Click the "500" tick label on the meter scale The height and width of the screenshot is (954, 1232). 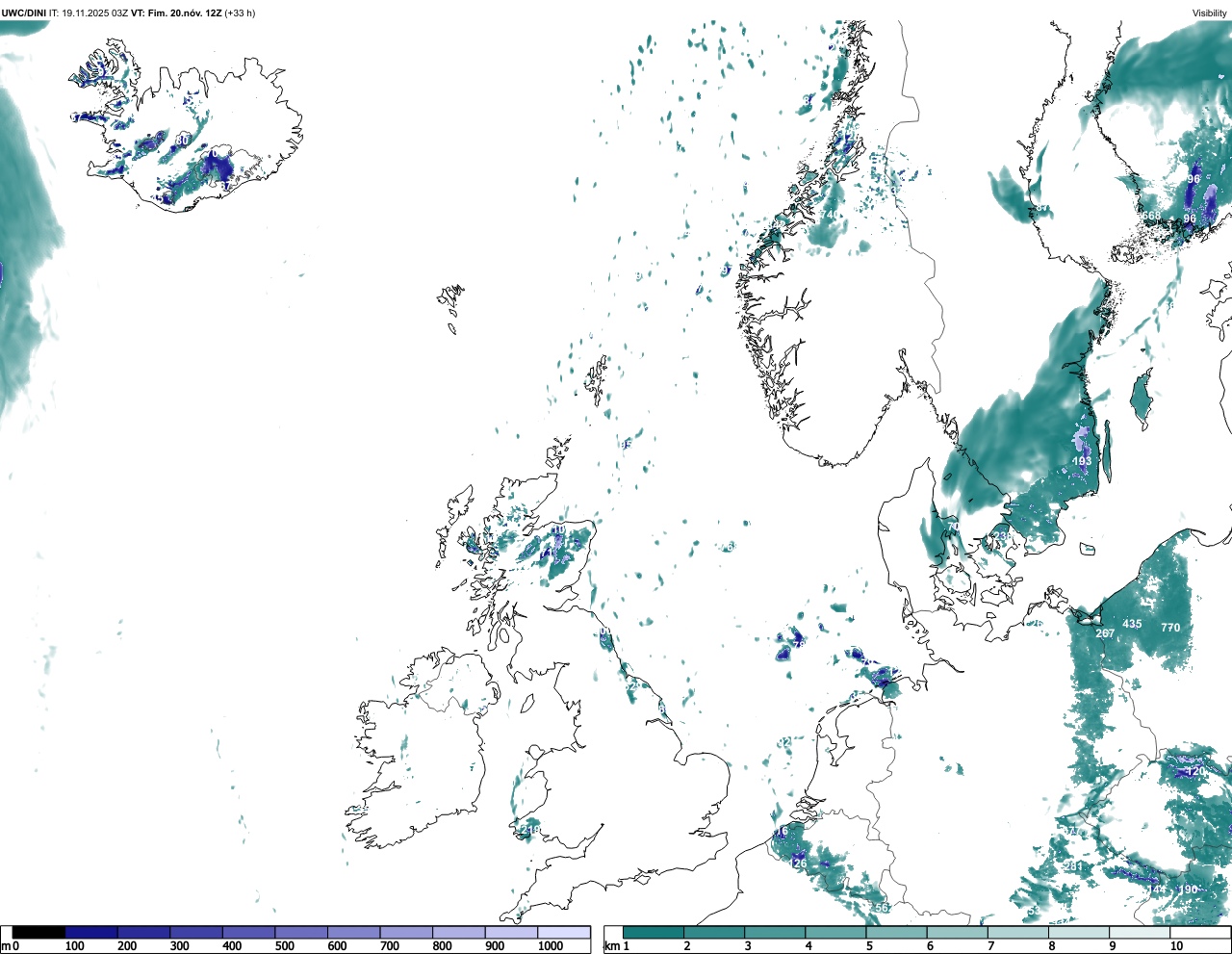pyautogui.click(x=284, y=946)
